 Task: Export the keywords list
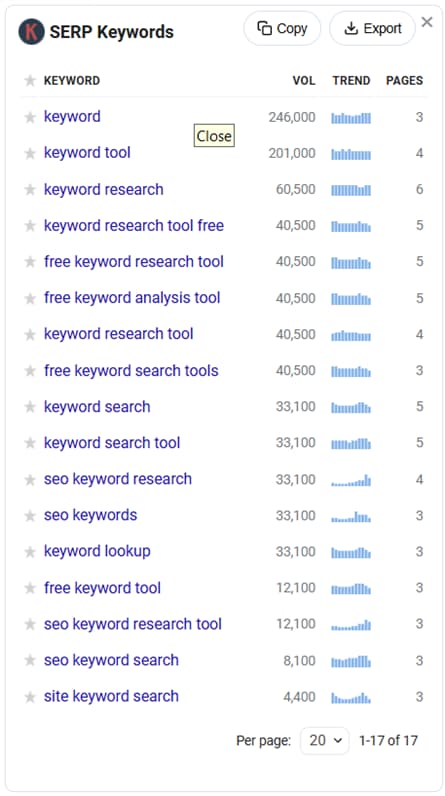372,28
